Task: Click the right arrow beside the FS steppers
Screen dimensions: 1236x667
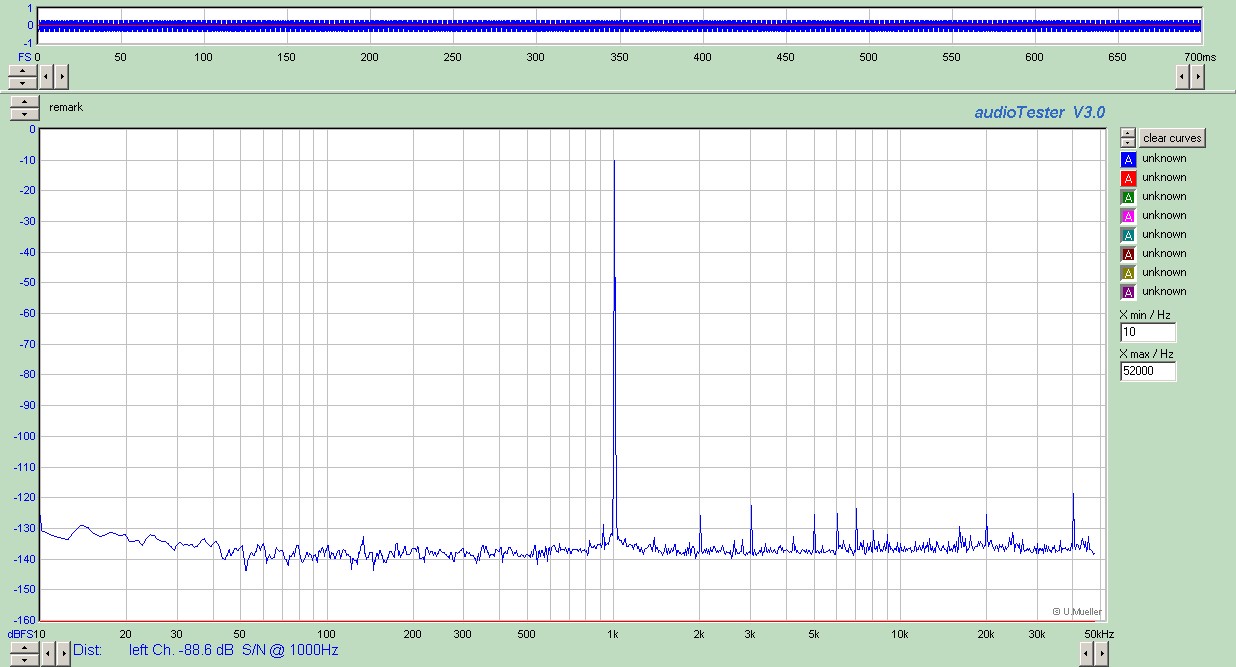Action: 61,76
